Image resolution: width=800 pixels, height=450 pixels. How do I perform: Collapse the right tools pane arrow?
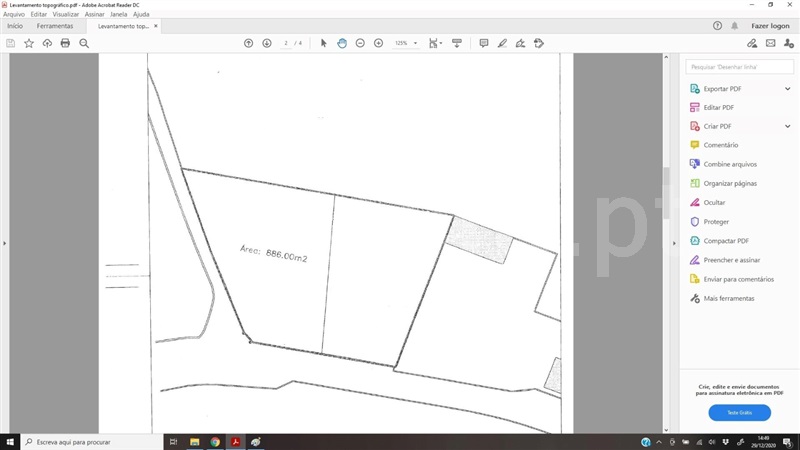tap(674, 243)
